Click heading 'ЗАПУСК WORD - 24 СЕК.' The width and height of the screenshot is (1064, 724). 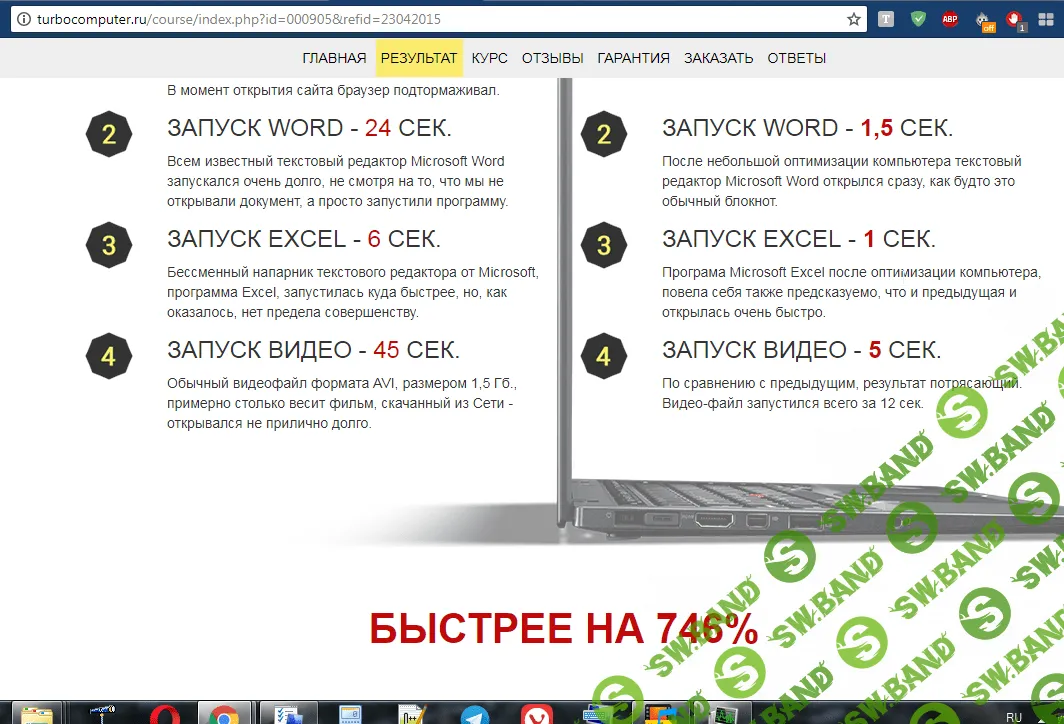(x=309, y=128)
